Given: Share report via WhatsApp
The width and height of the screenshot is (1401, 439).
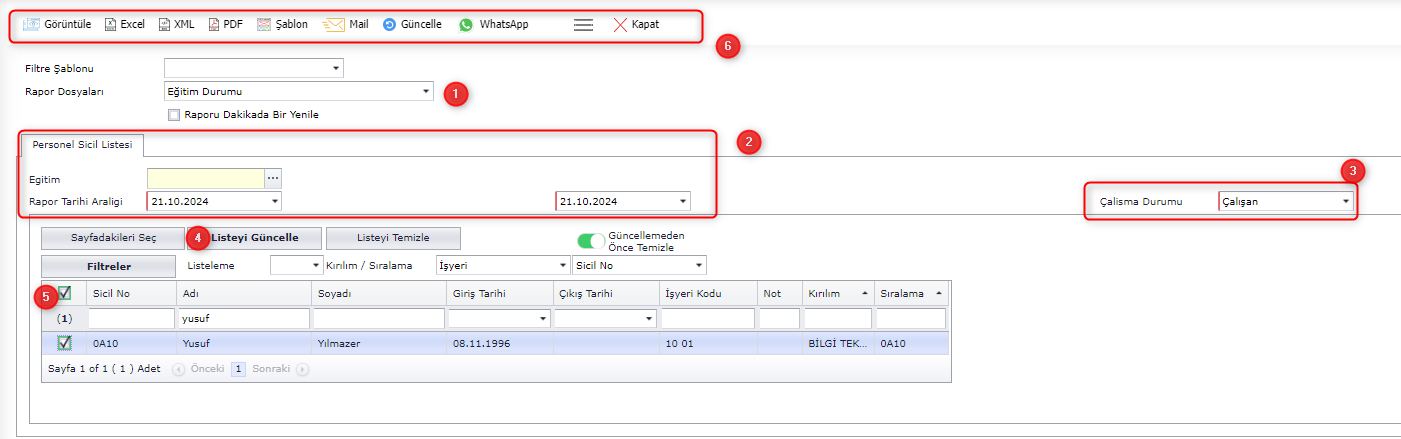Looking at the screenshot, I should click(465, 24).
